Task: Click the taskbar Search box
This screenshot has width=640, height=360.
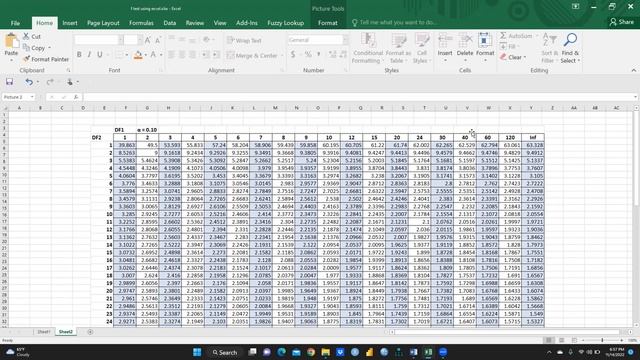Action: 225,352
